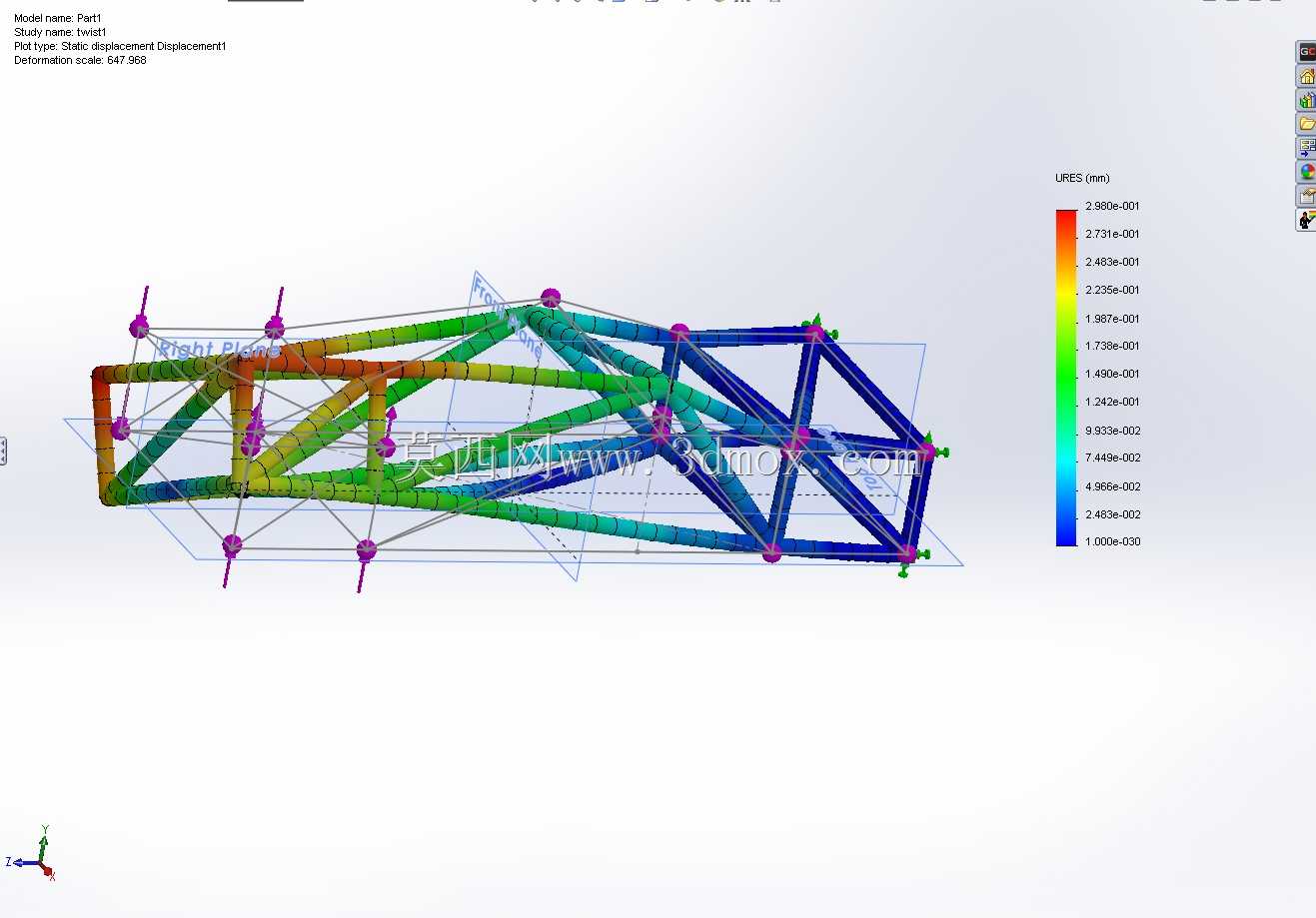Click legend value 2.235e-001
The height and width of the screenshot is (918, 1316).
click(1112, 290)
